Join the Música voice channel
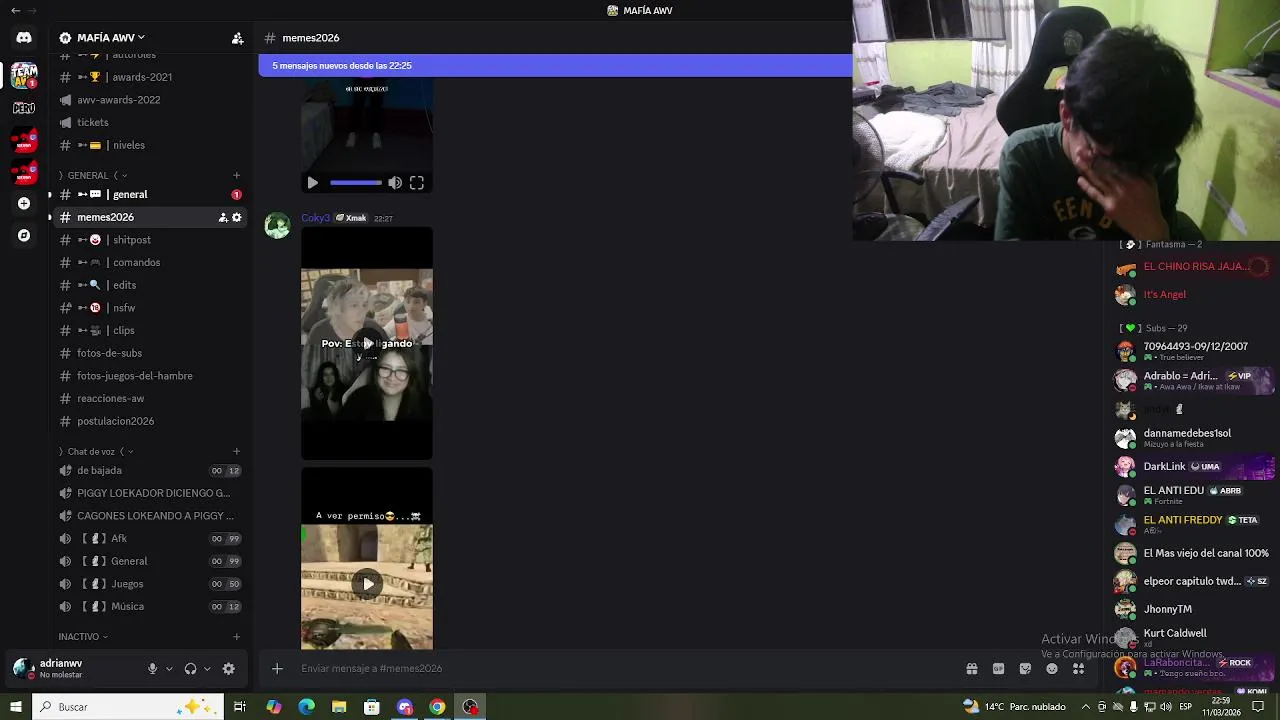The image size is (1280, 720). (150, 606)
